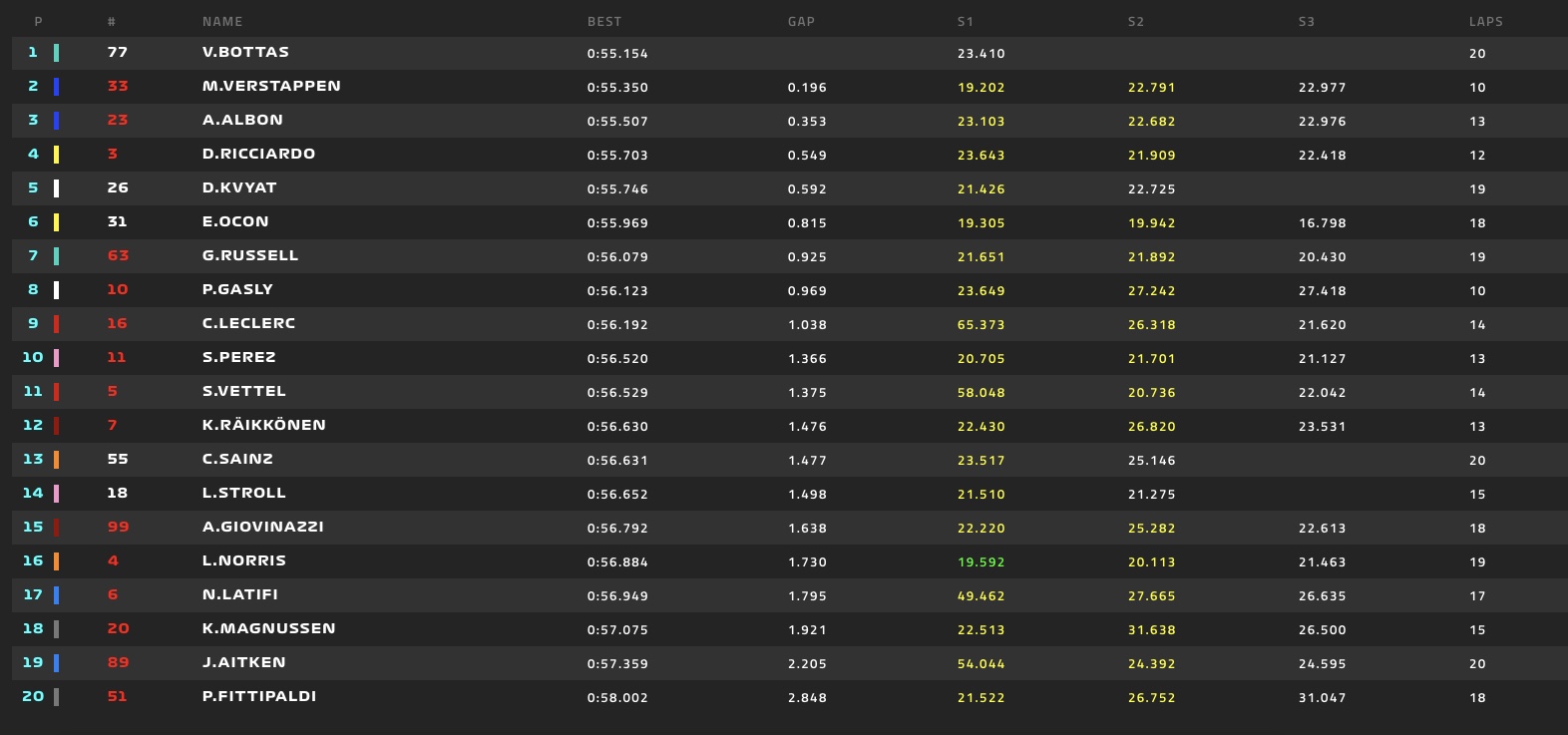Screen dimensions: 1568x735
Task: Click E.OCON best lap time 0:55.969
Action: pos(617,223)
